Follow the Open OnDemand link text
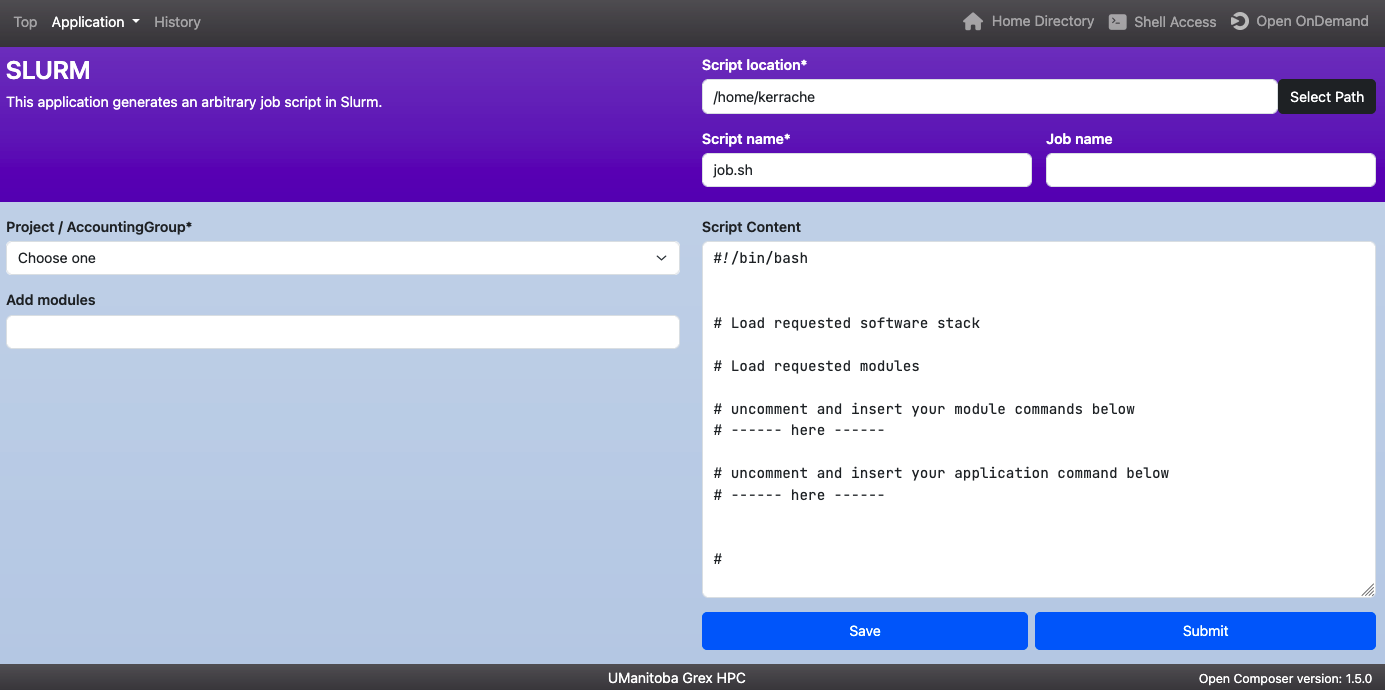This screenshot has width=1385, height=690. tap(1312, 21)
